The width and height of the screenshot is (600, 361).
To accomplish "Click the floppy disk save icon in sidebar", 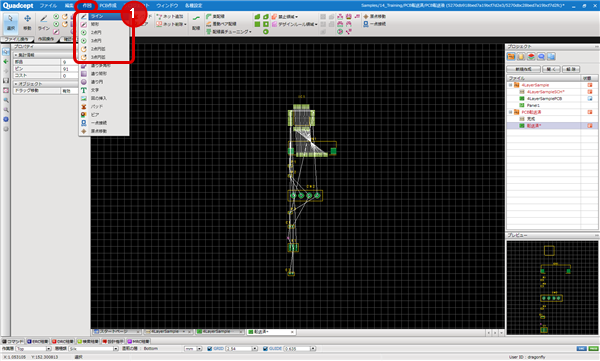I will tap(6, 81).
